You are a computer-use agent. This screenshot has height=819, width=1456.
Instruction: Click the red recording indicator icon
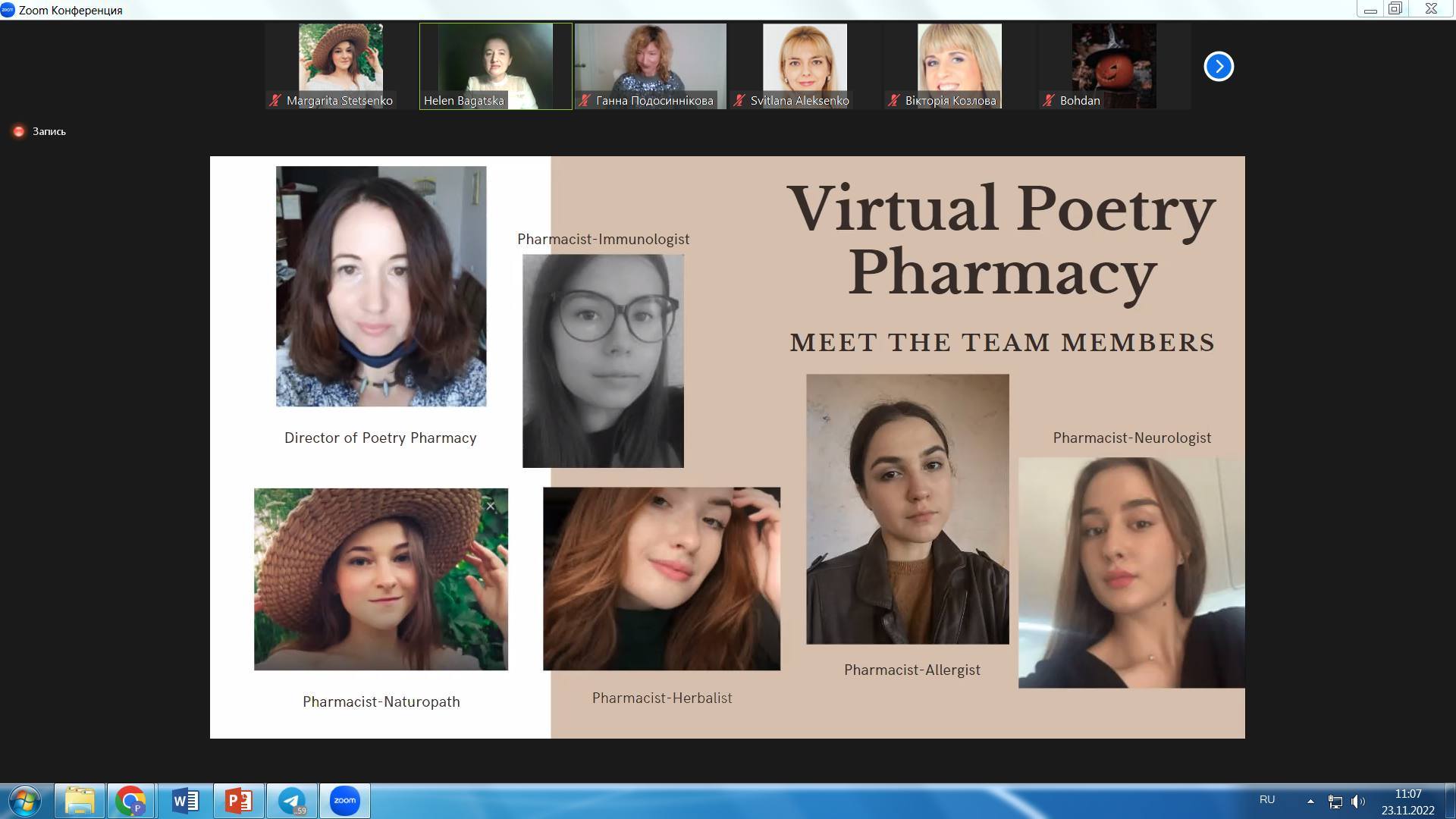pyautogui.click(x=19, y=131)
